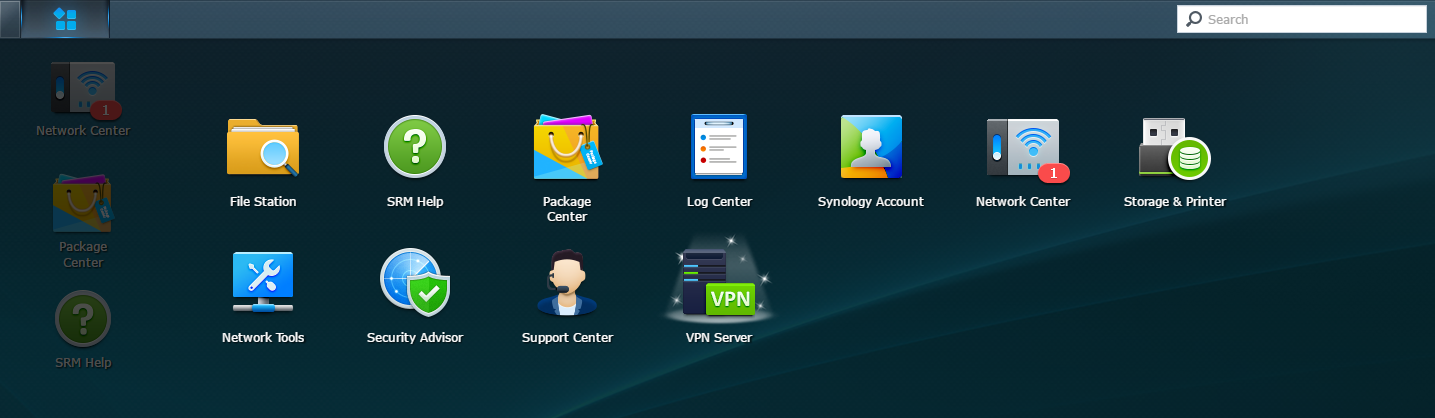Viewport: 1435px width, 418px height.
Task: Click the red badge on desktop Network Center shortcut
Action: [106, 109]
